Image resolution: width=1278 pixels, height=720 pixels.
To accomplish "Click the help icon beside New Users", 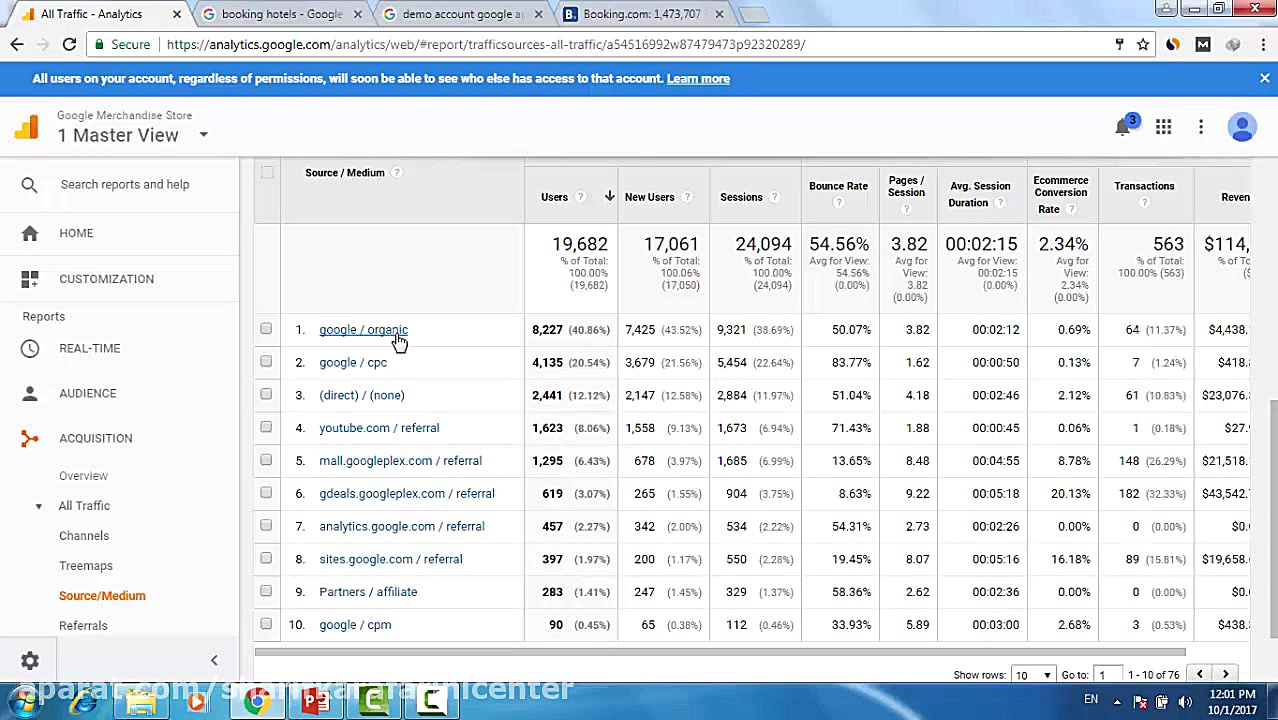I will 687,197.
